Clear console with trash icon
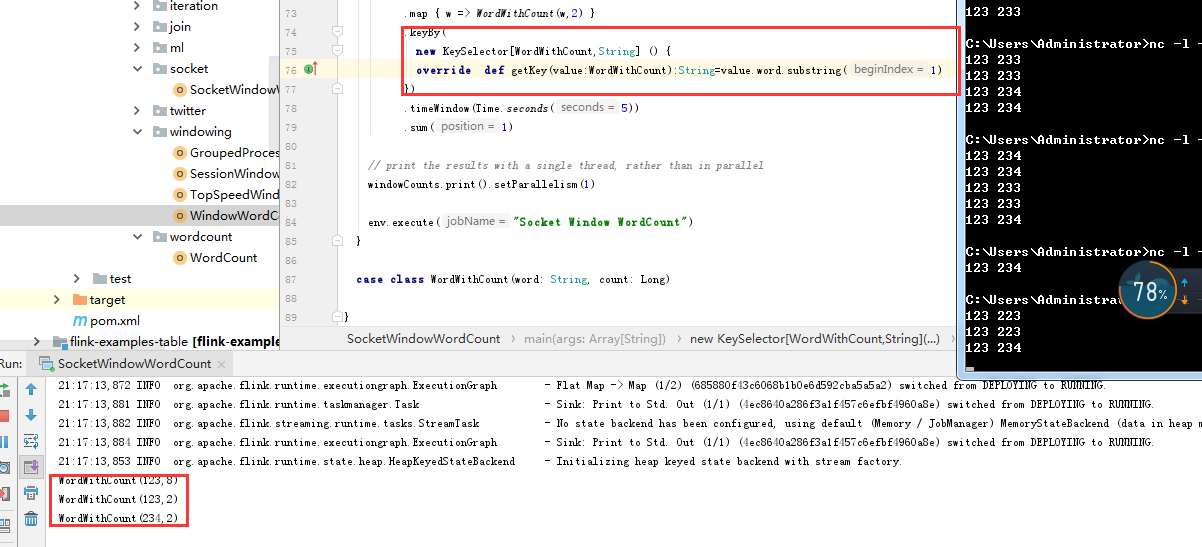This screenshot has height=547, width=1202. coord(31,519)
